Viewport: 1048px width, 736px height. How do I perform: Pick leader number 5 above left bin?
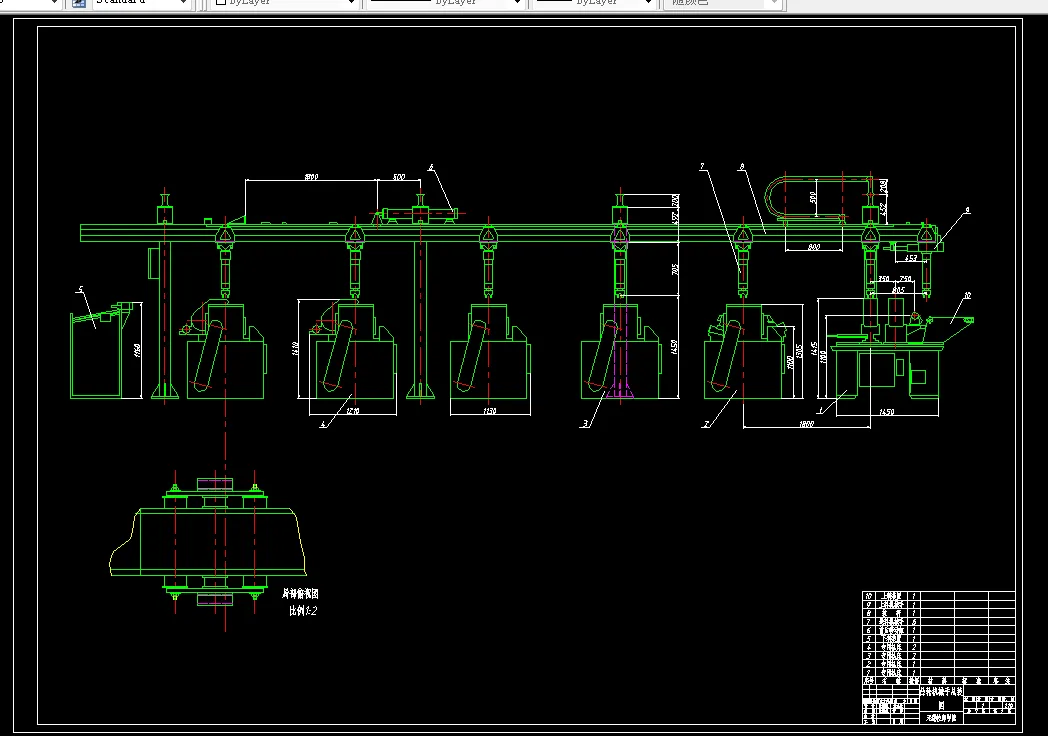coord(81,289)
